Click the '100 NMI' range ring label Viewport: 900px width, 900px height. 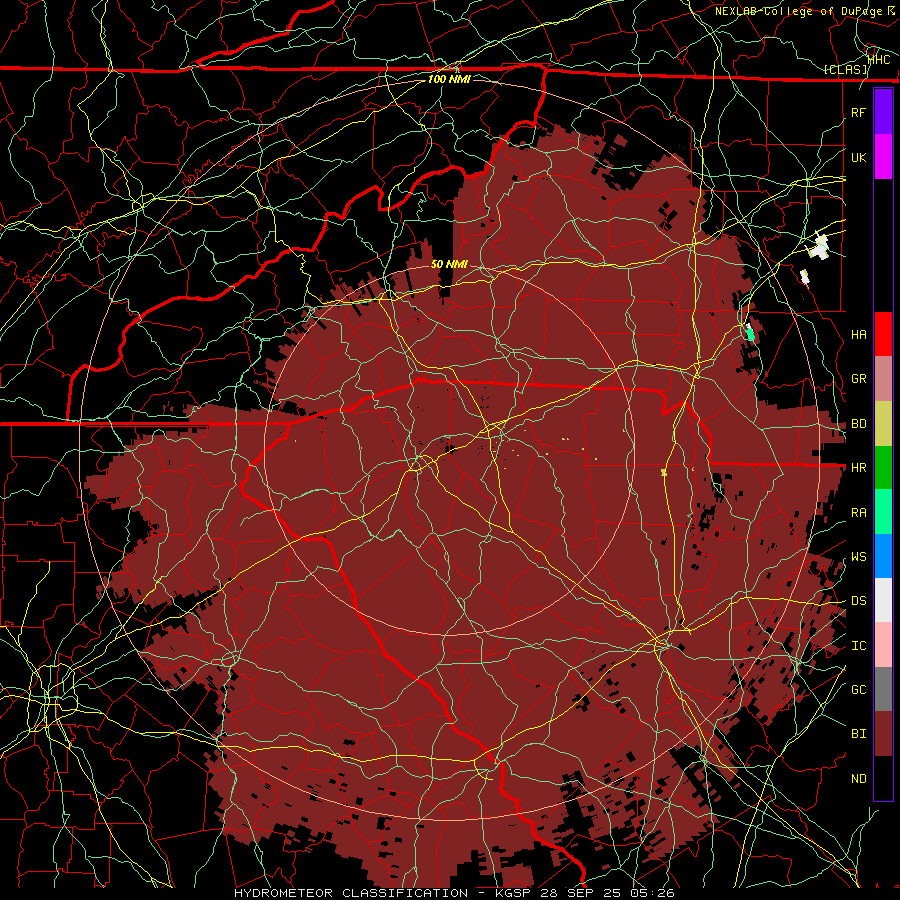[x=449, y=79]
